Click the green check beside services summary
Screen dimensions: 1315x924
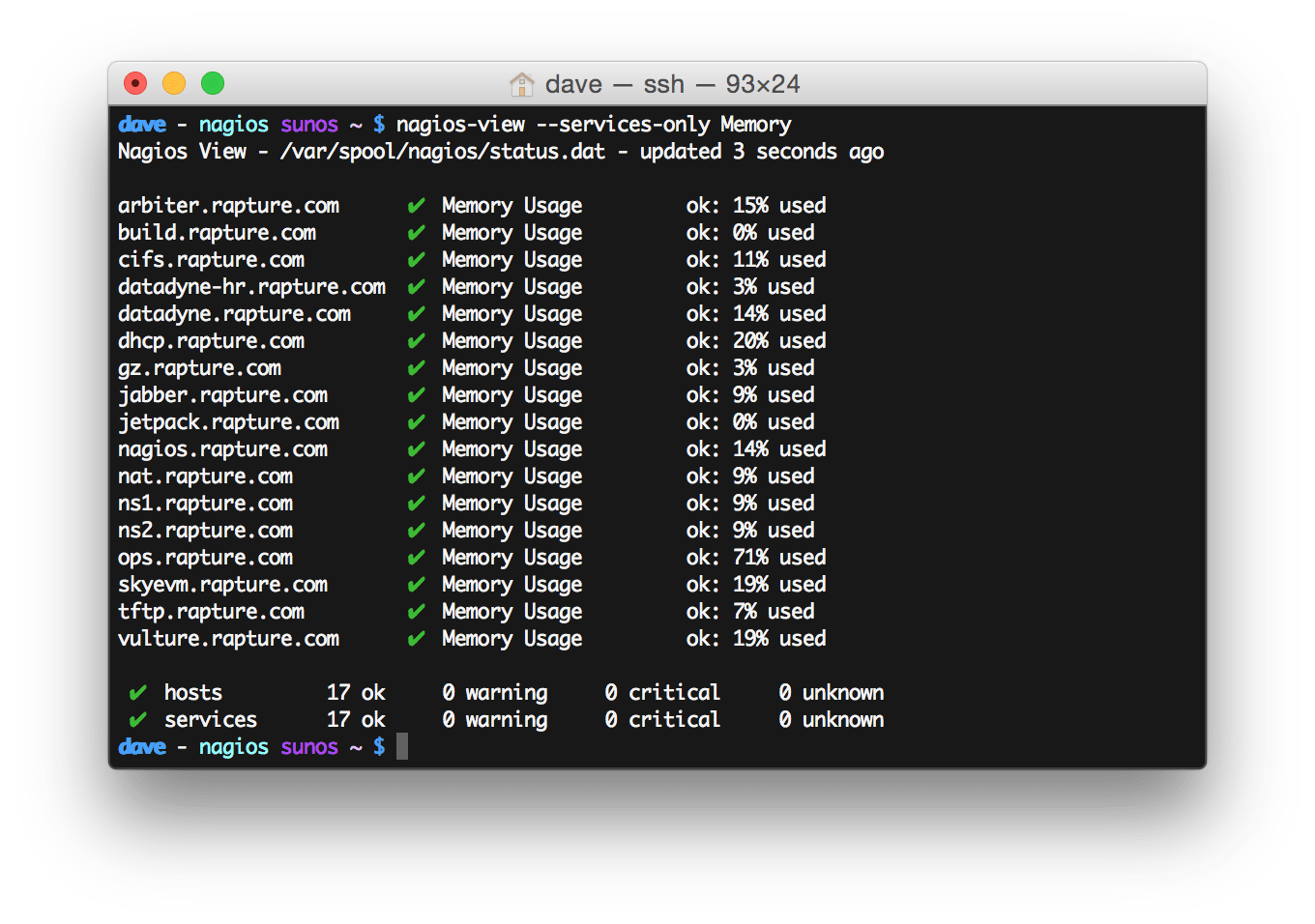click(138, 720)
